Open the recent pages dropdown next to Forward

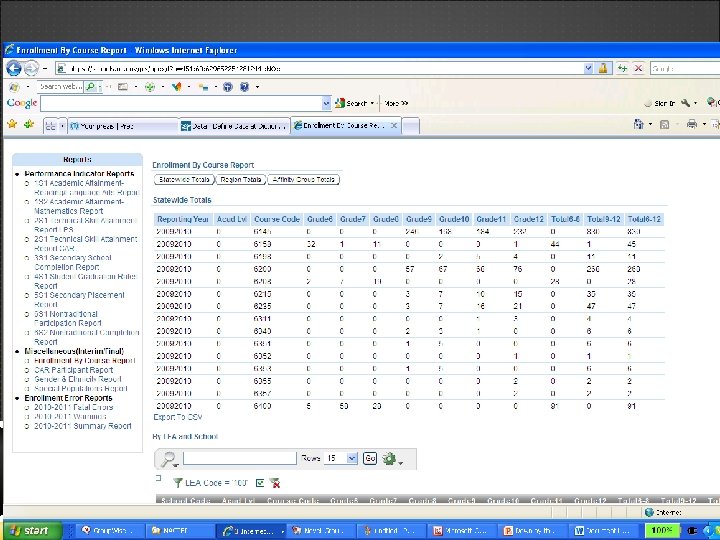pyautogui.click(x=45, y=68)
